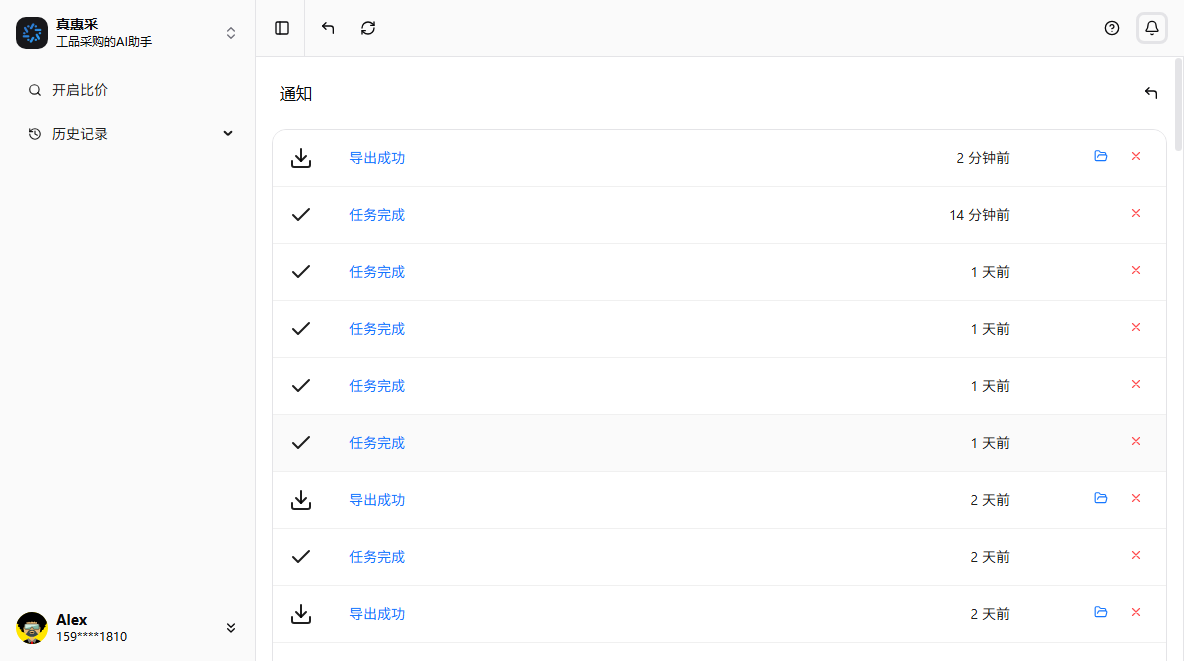Dismiss the topmost notification with its X
This screenshot has width=1184, height=661.
click(1136, 156)
